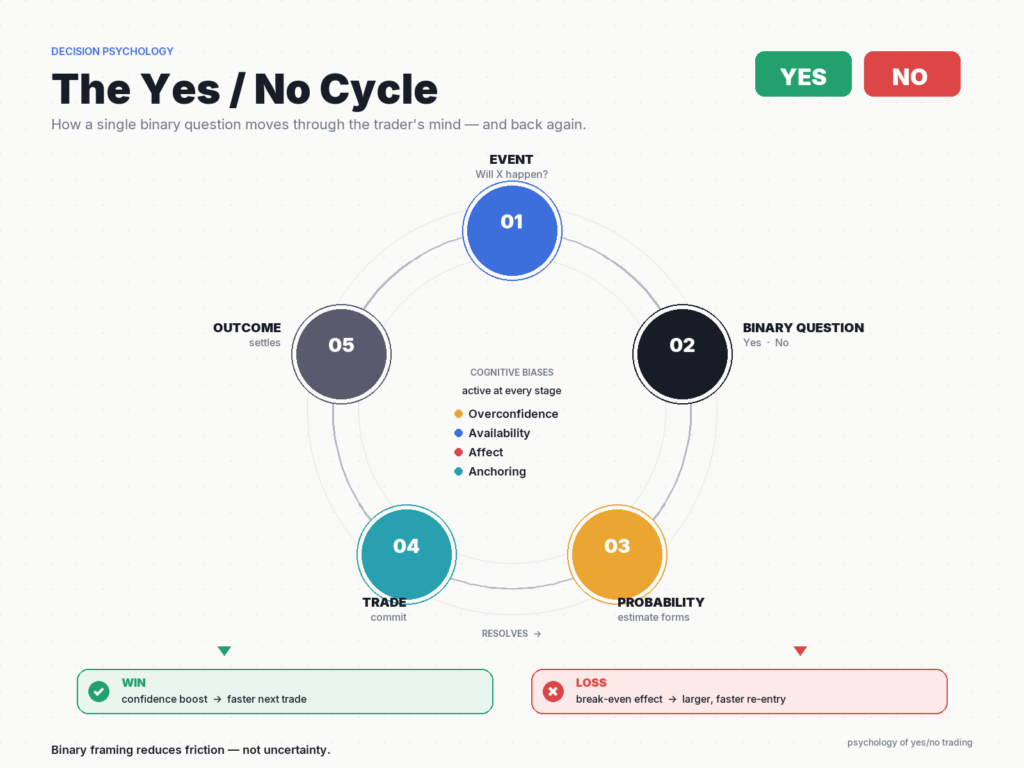
Task: Click the WIN outcome box
Action: click(x=285, y=691)
